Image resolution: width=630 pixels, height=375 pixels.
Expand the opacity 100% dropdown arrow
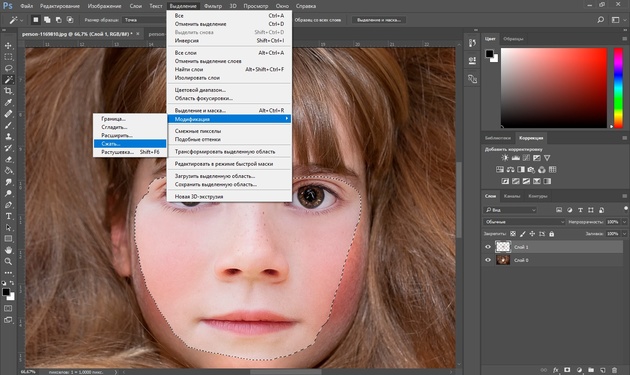tap(624, 222)
